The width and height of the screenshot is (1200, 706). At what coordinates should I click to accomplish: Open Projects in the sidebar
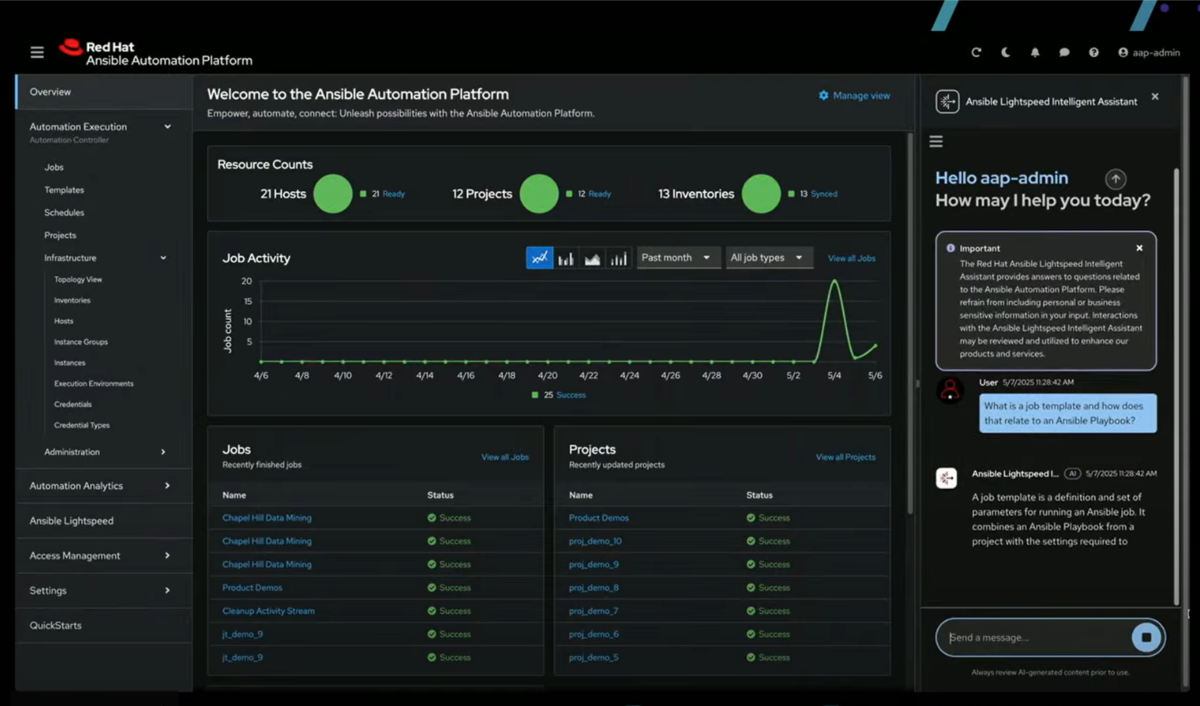coord(60,235)
